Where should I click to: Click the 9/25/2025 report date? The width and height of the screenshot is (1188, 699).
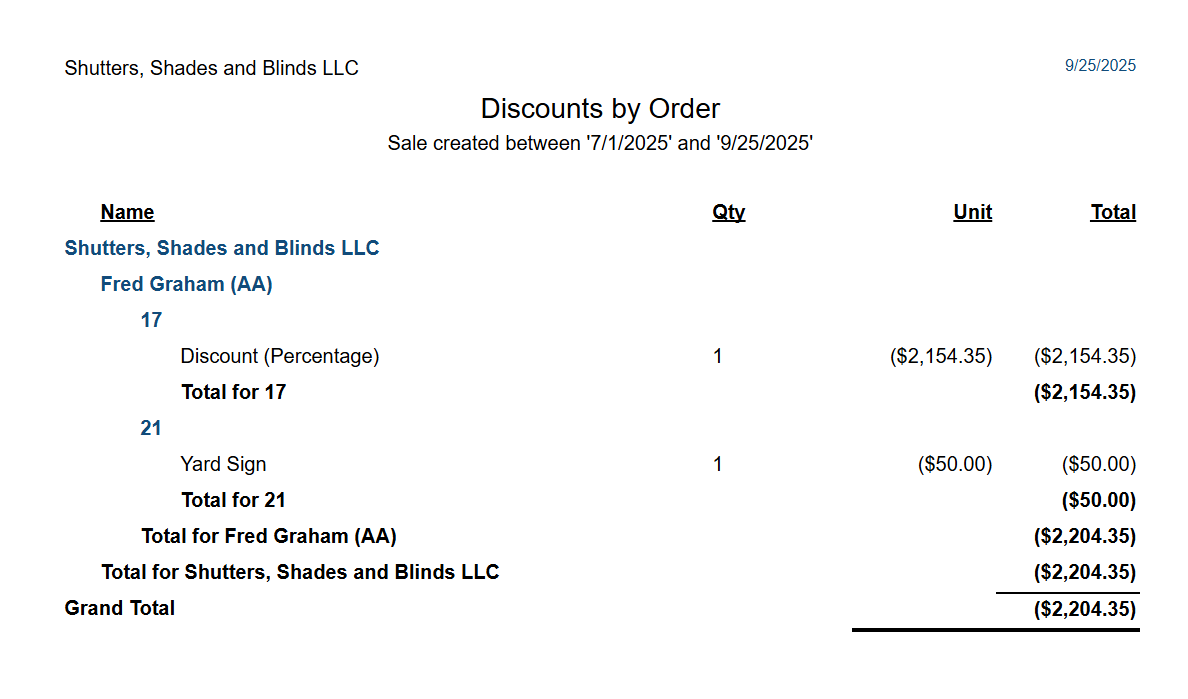pos(1100,65)
